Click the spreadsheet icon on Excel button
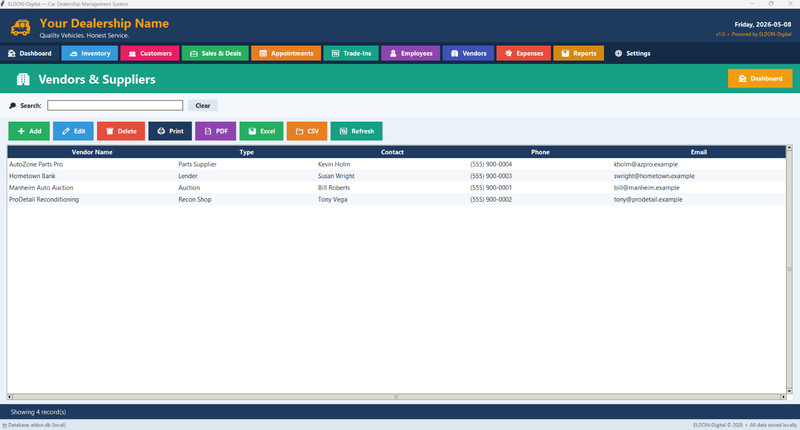This screenshot has height=430, width=800. [x=252, y=131]
